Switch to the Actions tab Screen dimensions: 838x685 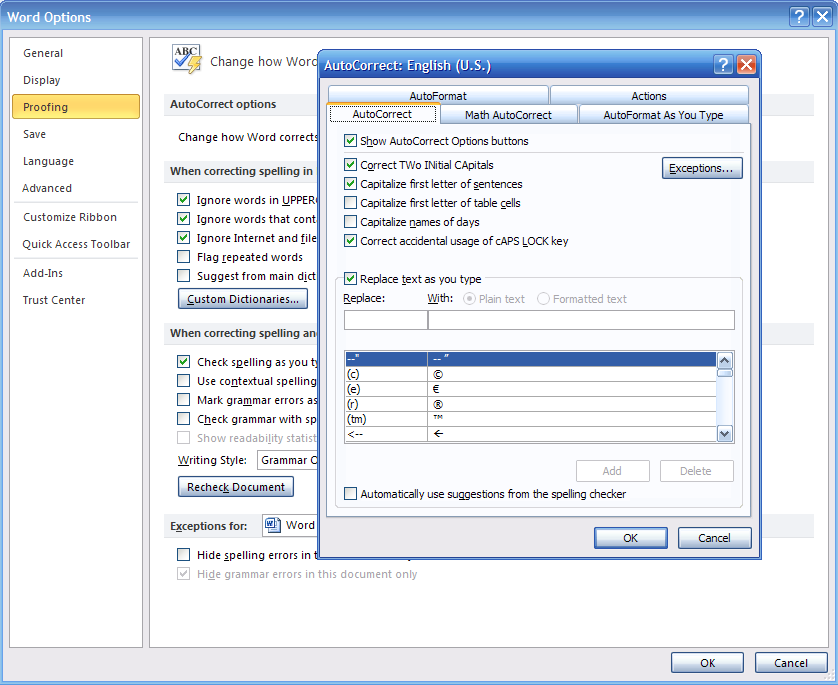(649, 96)
